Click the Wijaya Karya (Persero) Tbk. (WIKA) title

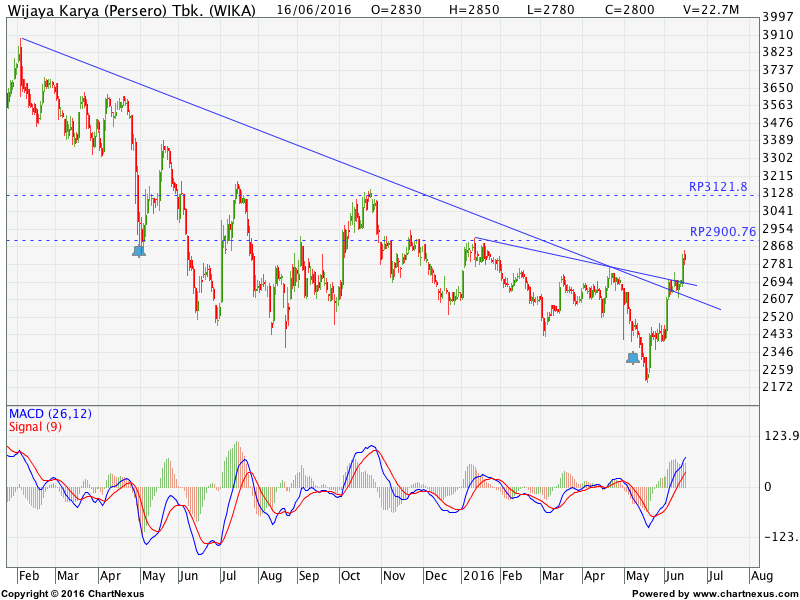[x=132, y=10]
